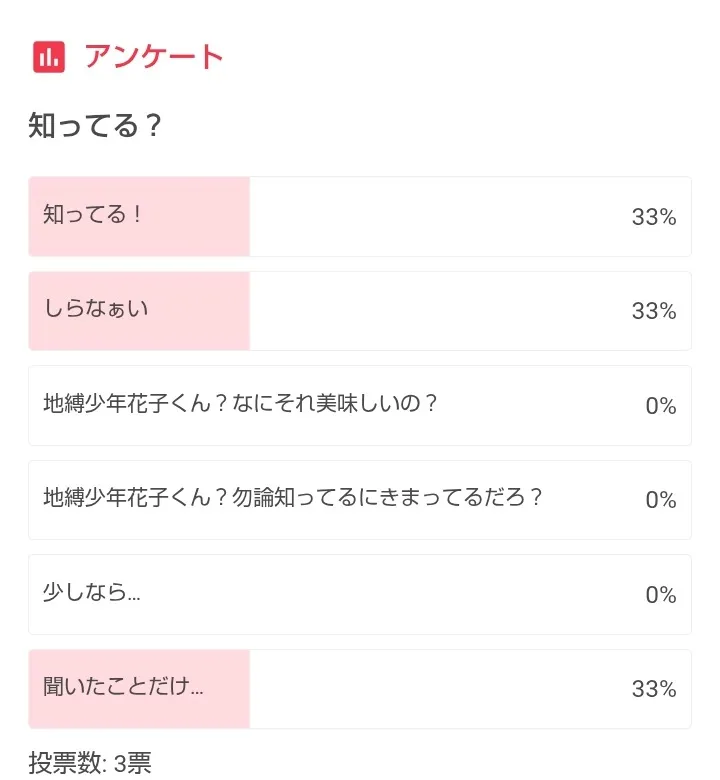720x780 pixels.
Task: Click the 33% result for 知ってる！
Action: tap(654, 217)
